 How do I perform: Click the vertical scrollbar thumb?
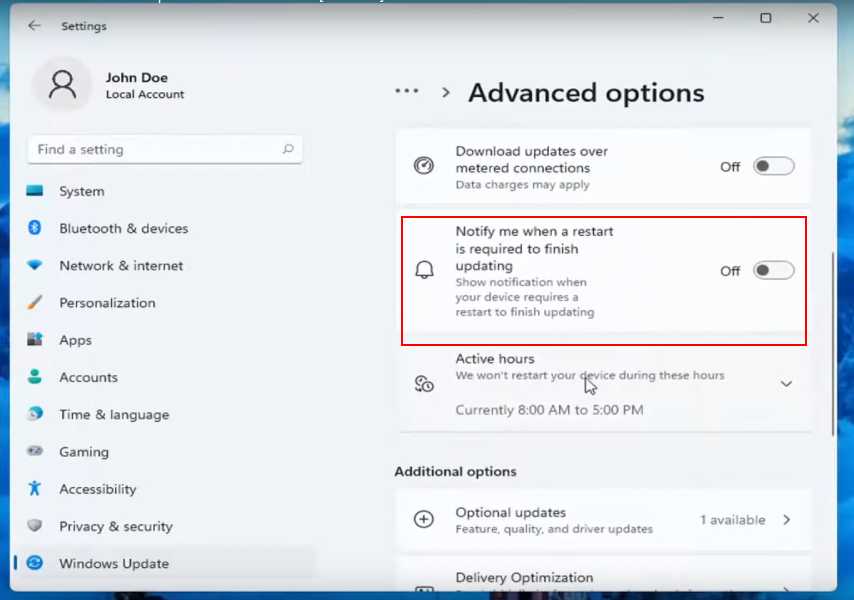click(x=833, y=343)
